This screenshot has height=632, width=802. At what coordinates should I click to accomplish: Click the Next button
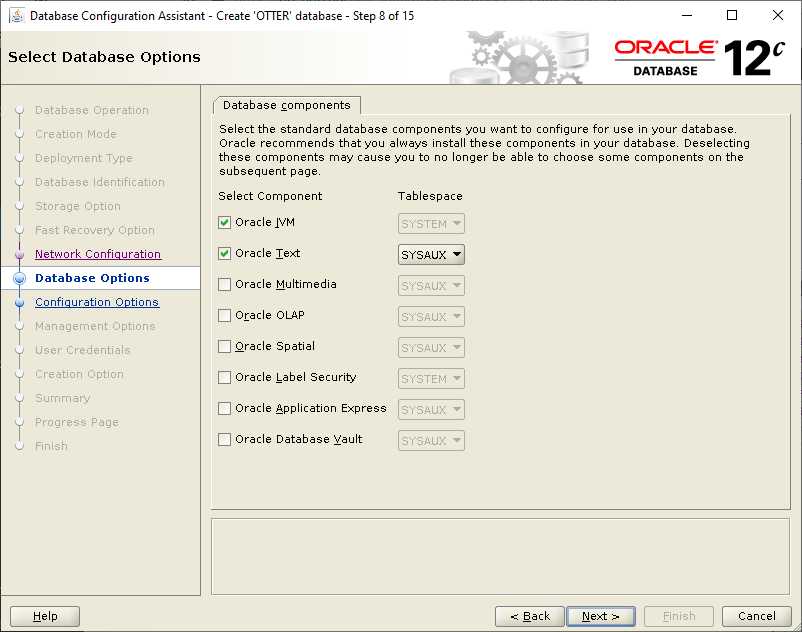click(601, 616)
